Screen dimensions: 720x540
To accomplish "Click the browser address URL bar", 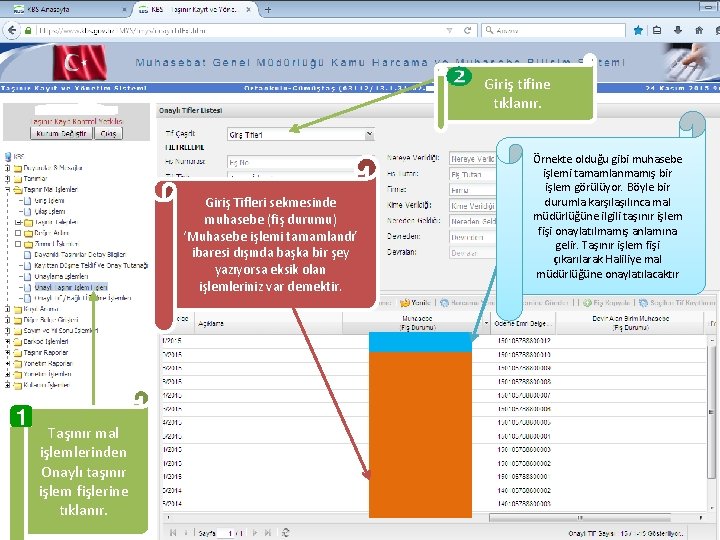I will [239, 30].
